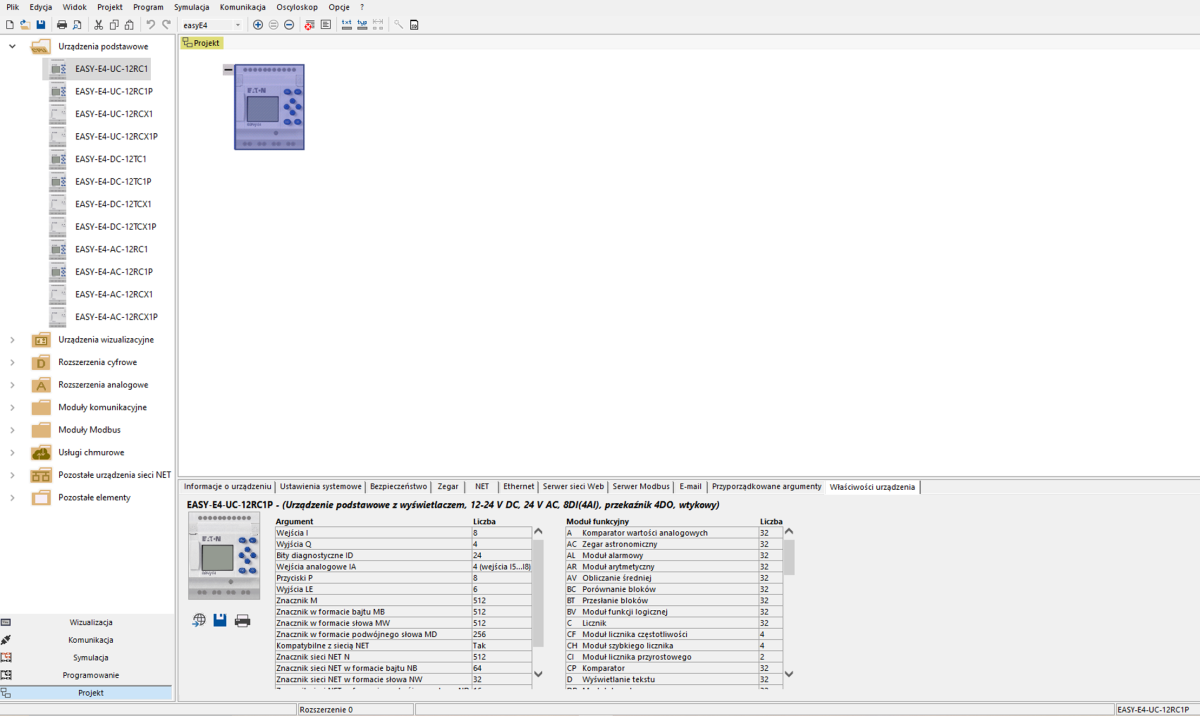This screenshot has width=1200, height=716.
Task: Click the blue save icon in device properties
Action: [220, 620]
